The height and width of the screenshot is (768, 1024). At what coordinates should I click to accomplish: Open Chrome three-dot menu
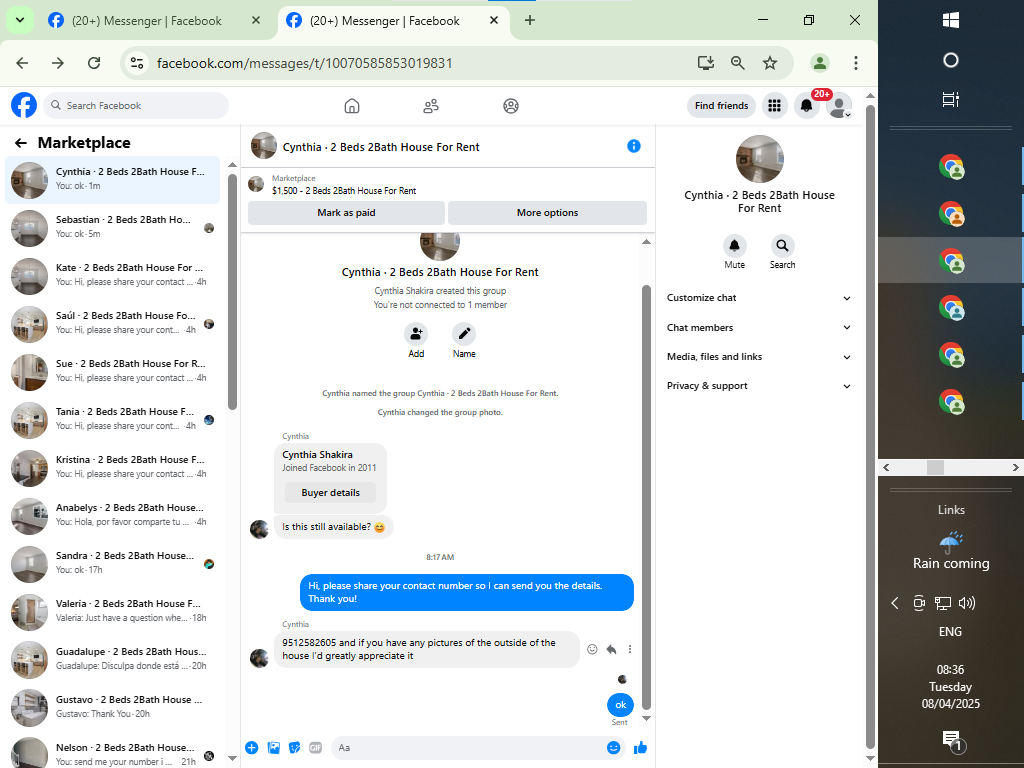tap(856, 63)
